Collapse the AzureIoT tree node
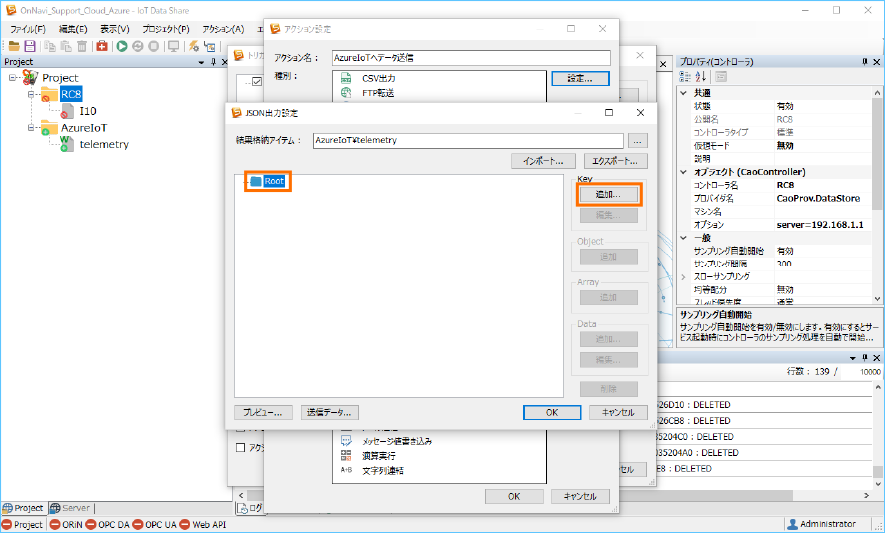Screen dimensions: 885x533 coord(31,128)
